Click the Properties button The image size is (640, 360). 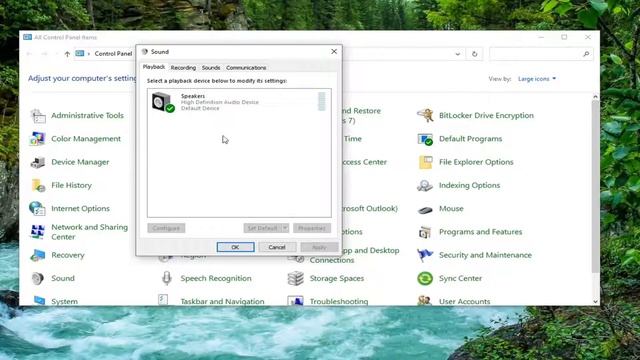point(312,228)
